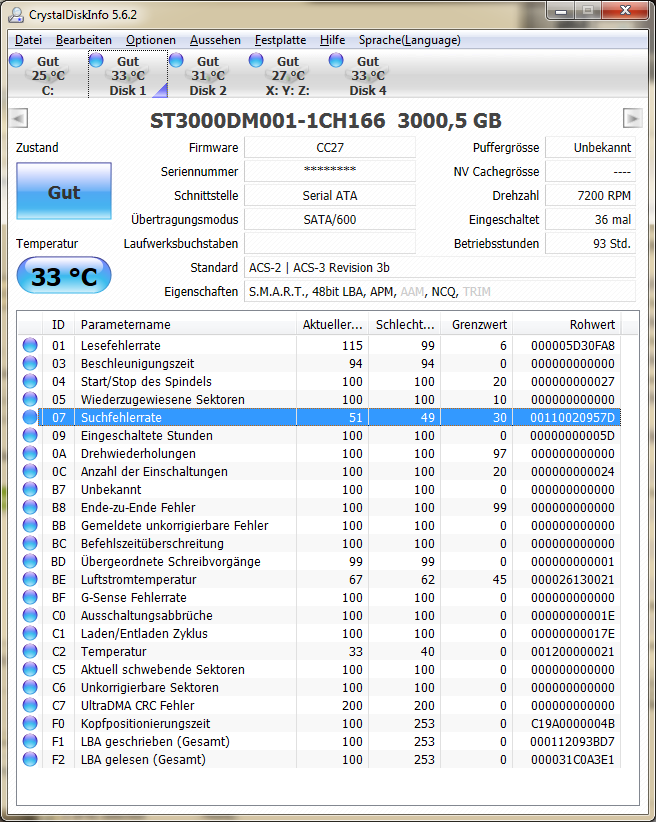Click the status orb for X: Y: Z: drive

click(256, 60)
